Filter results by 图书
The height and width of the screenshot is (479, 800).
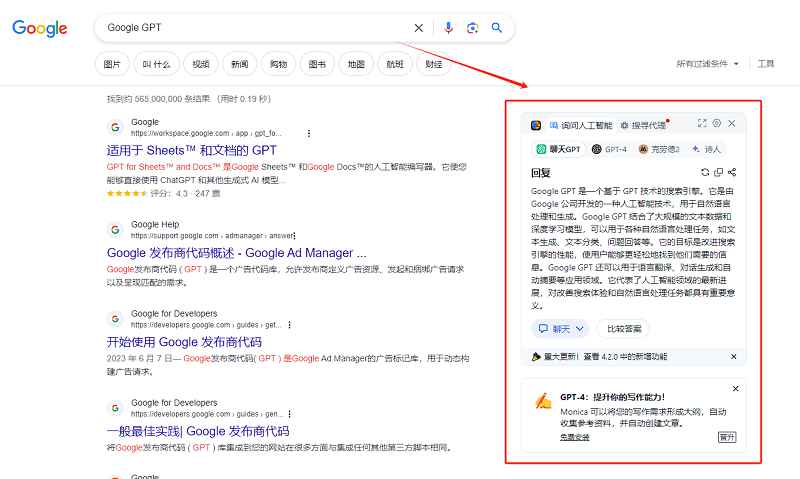(317, 64)
